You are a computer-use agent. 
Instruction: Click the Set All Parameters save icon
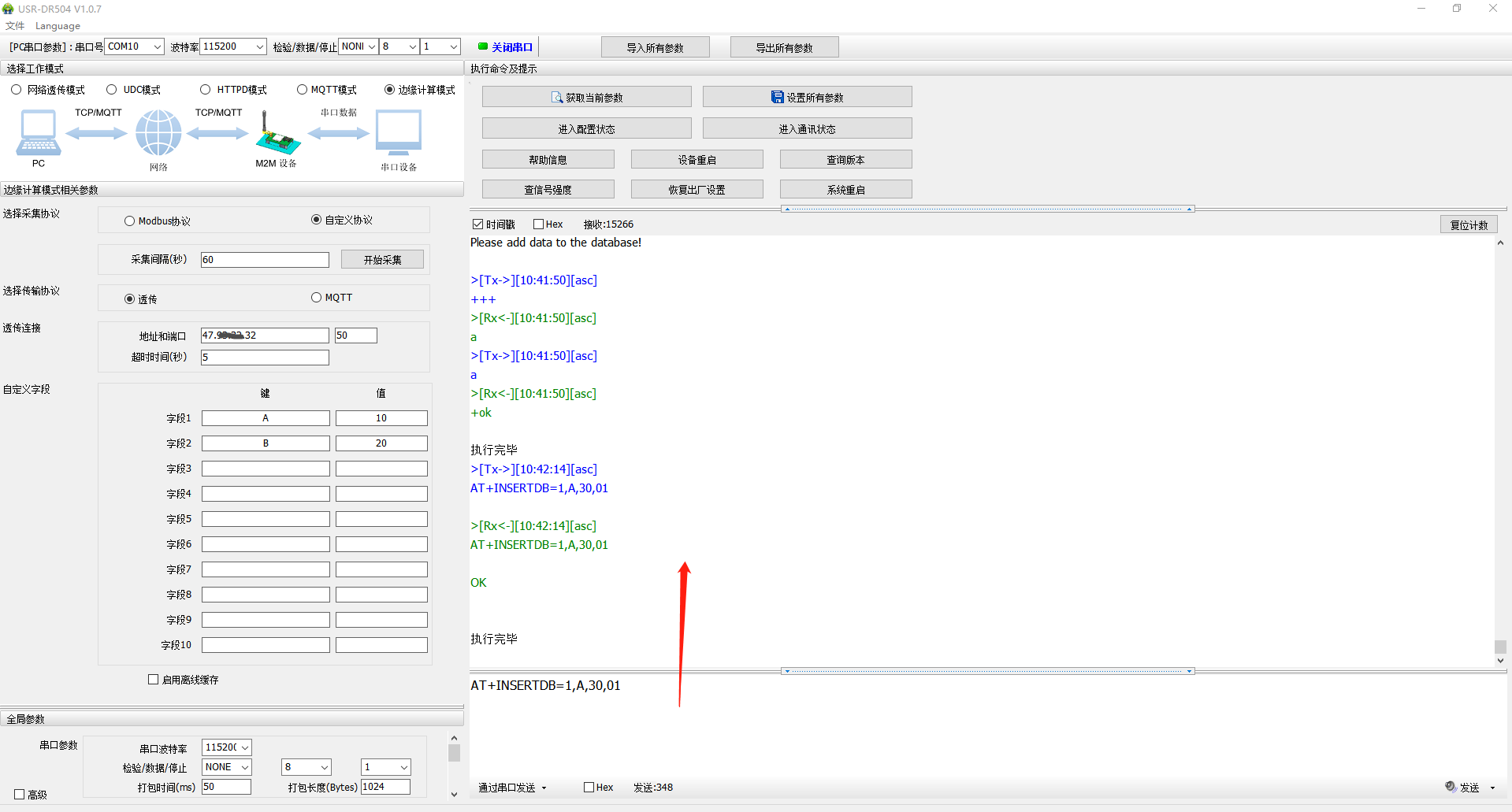[x=777, y=98]
